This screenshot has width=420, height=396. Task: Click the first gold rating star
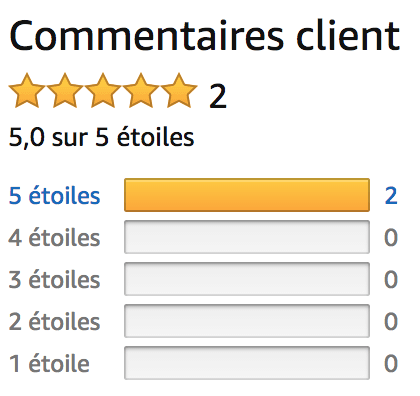coord(27,90)
